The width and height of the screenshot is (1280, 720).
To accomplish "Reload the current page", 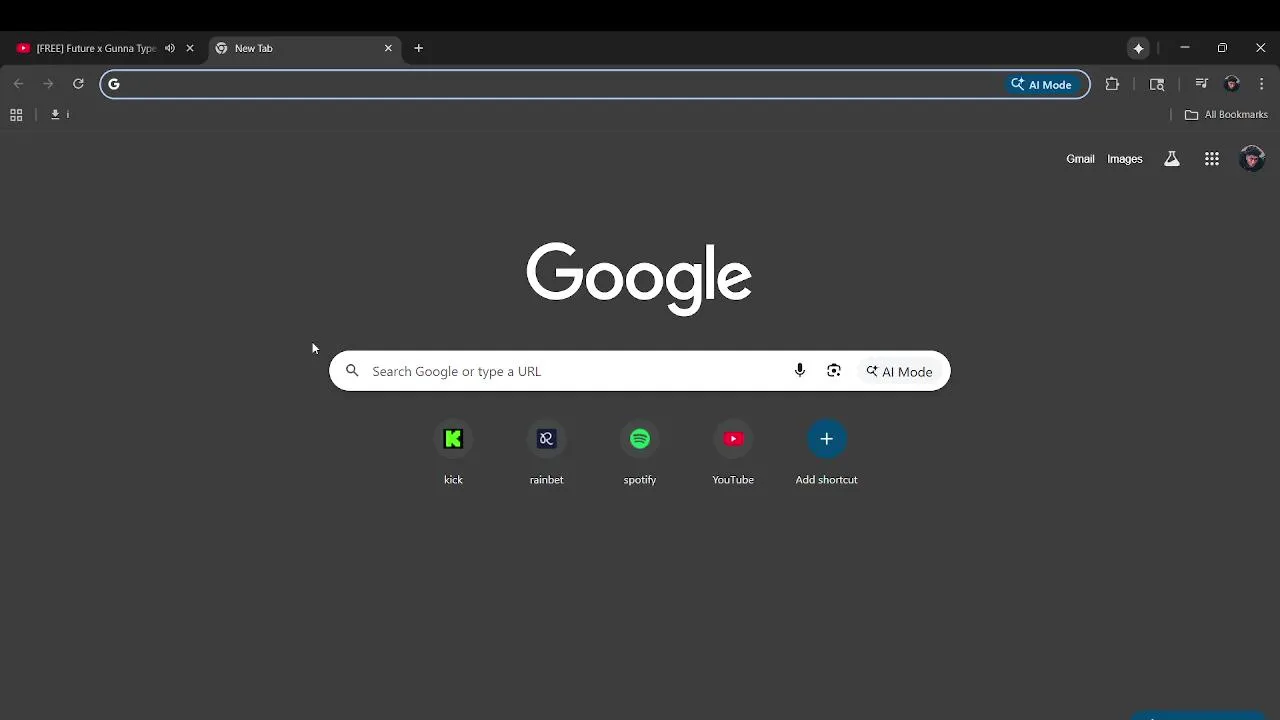I will pyautogui.click(x=78, y=84).
